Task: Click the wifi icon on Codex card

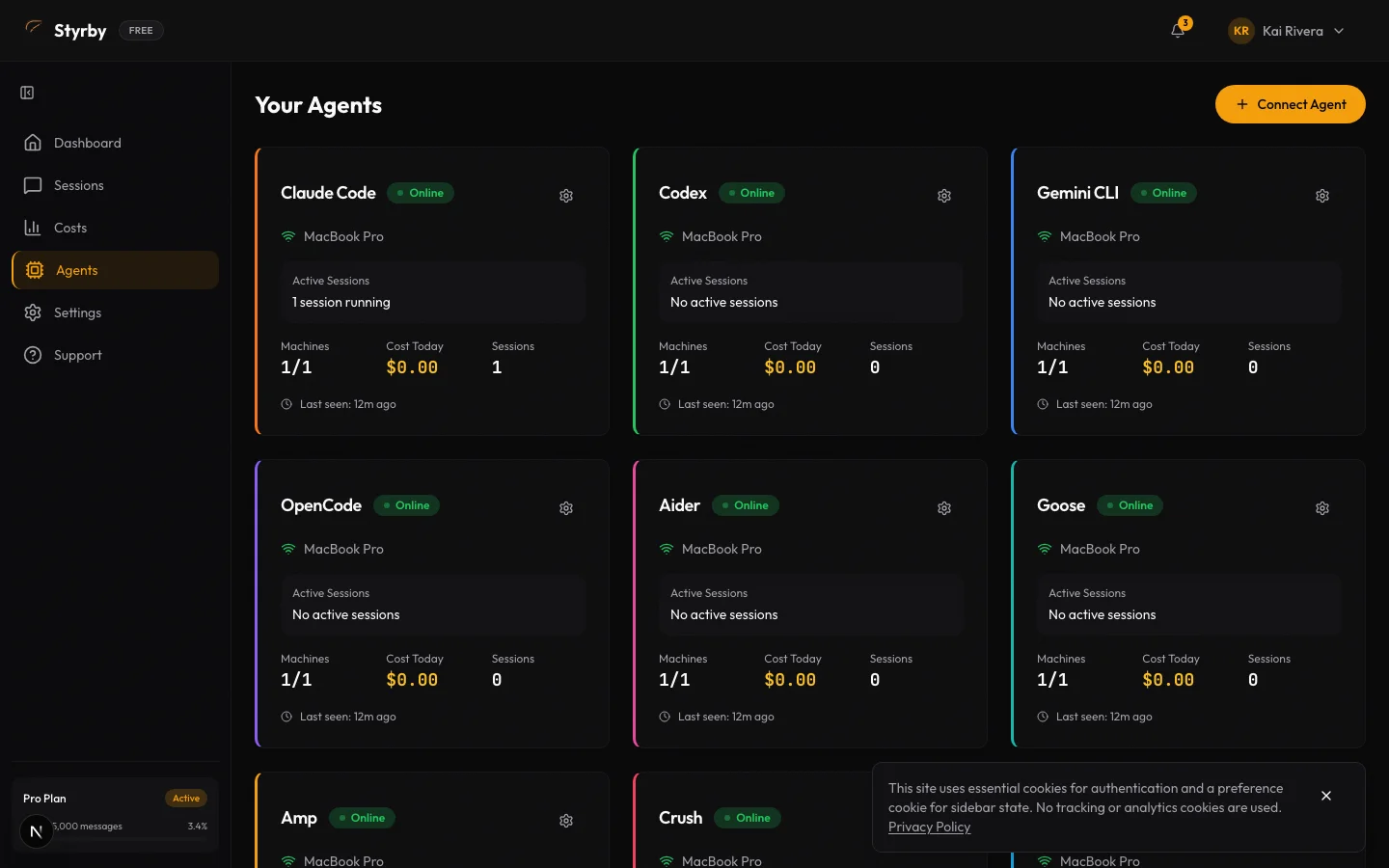Action: pos(666,236)
